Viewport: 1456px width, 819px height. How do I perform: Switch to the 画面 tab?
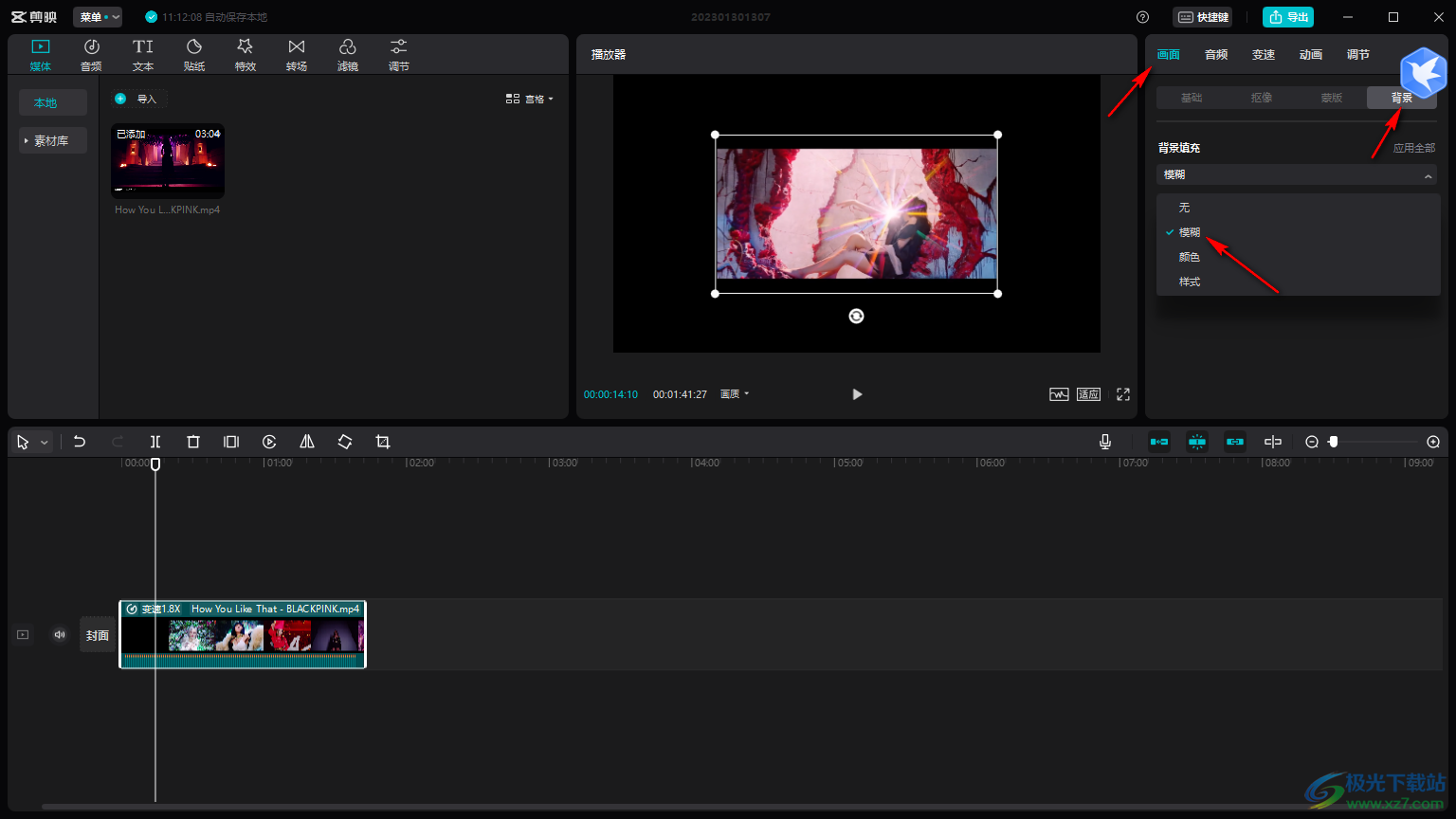coord(1169,55)
